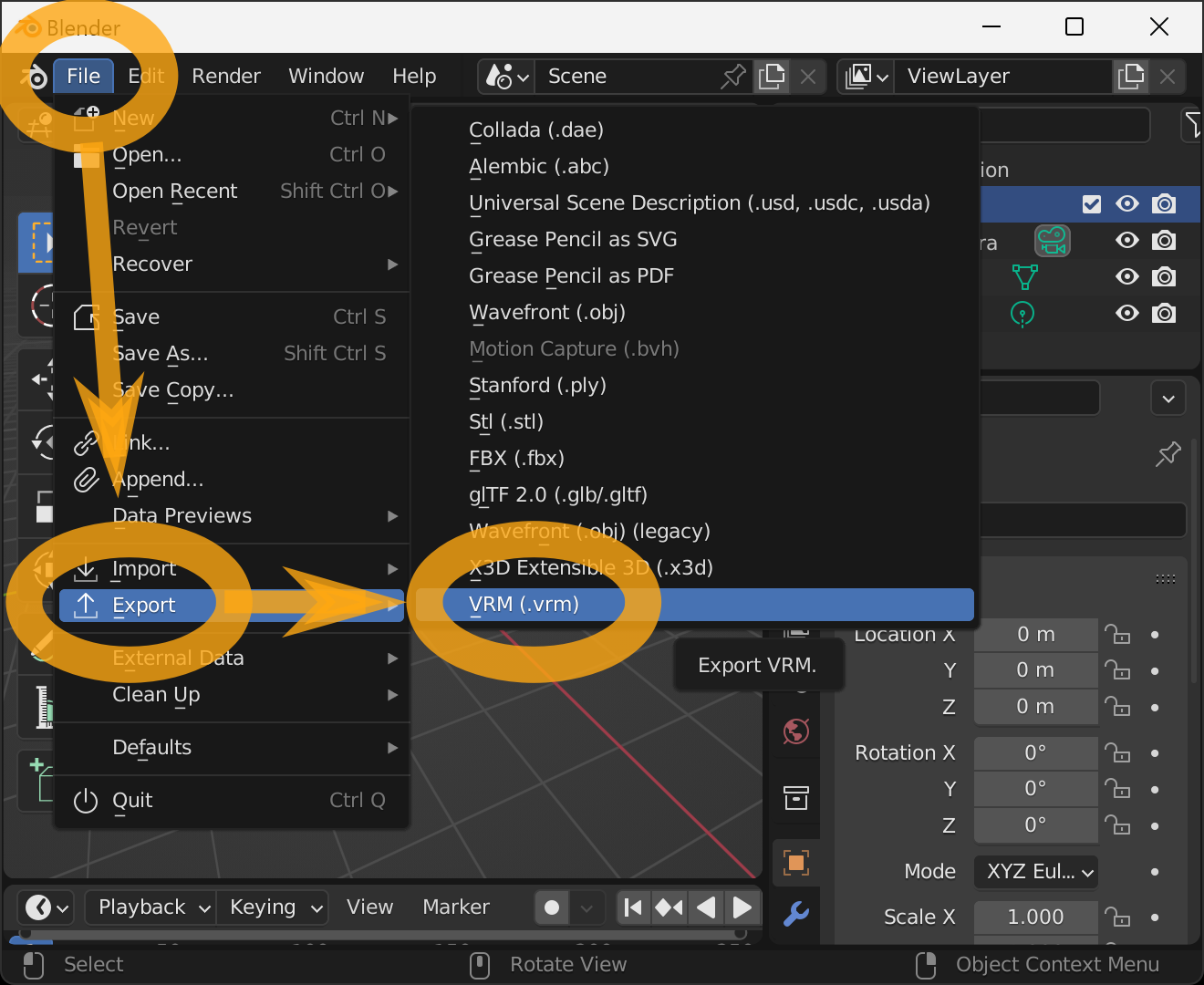1204x985 pixels.
Task: Toggle the highlighted collection's exclude checkbox
Action: click(x=1091, y=204)
